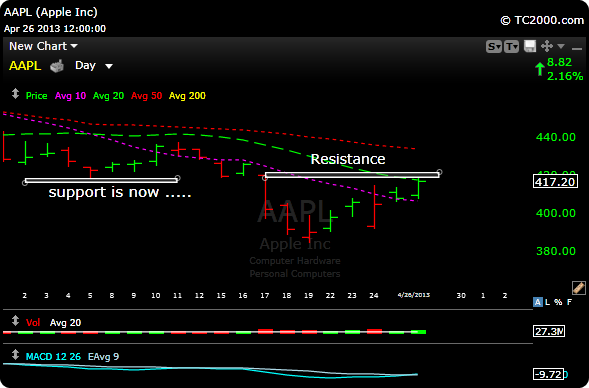Select the Avg 50 moving average label
This screenshot has width=589, height=388.
[x=146, y=96]
